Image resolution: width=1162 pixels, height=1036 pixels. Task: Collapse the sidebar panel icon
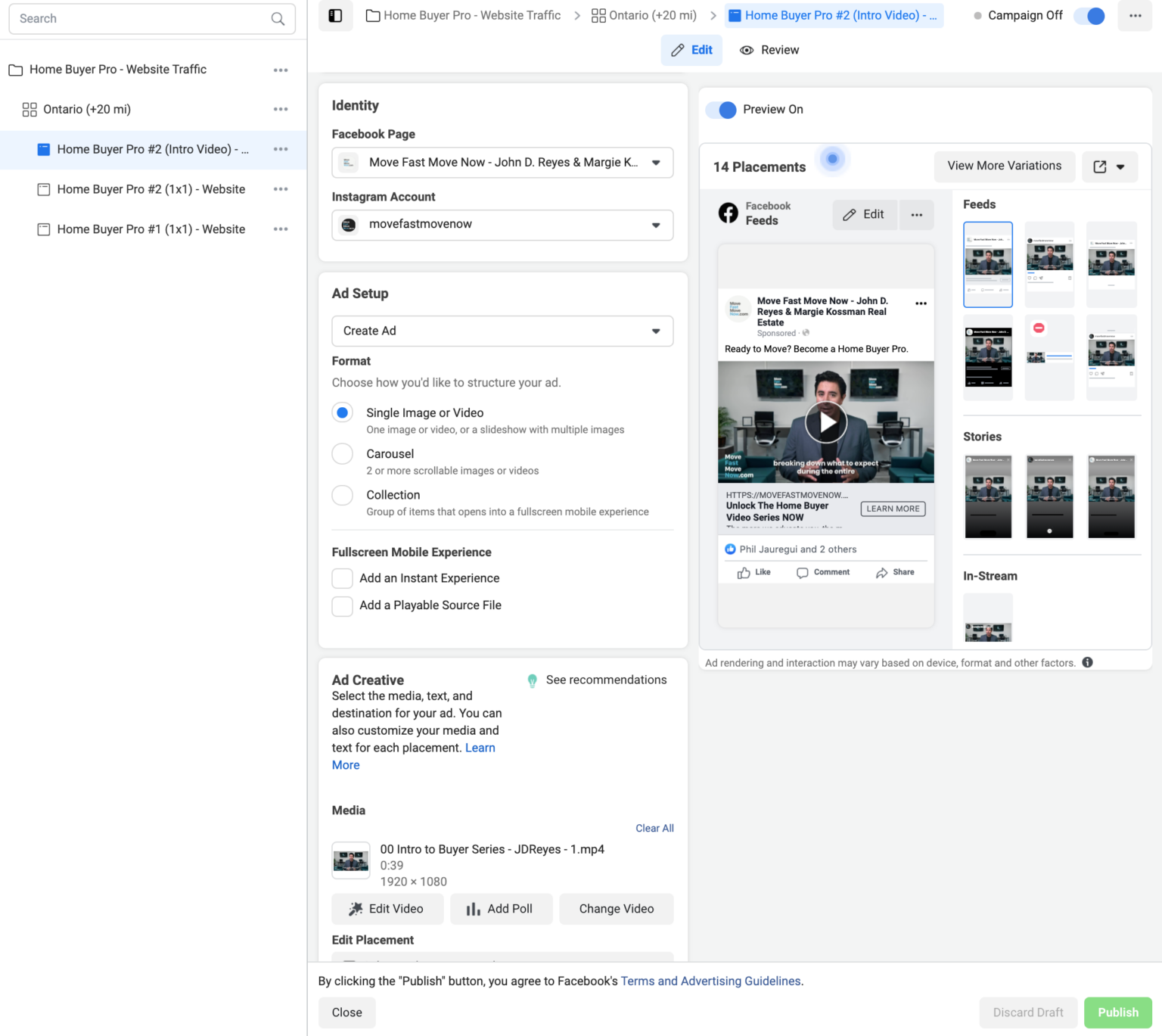(336, 16)
